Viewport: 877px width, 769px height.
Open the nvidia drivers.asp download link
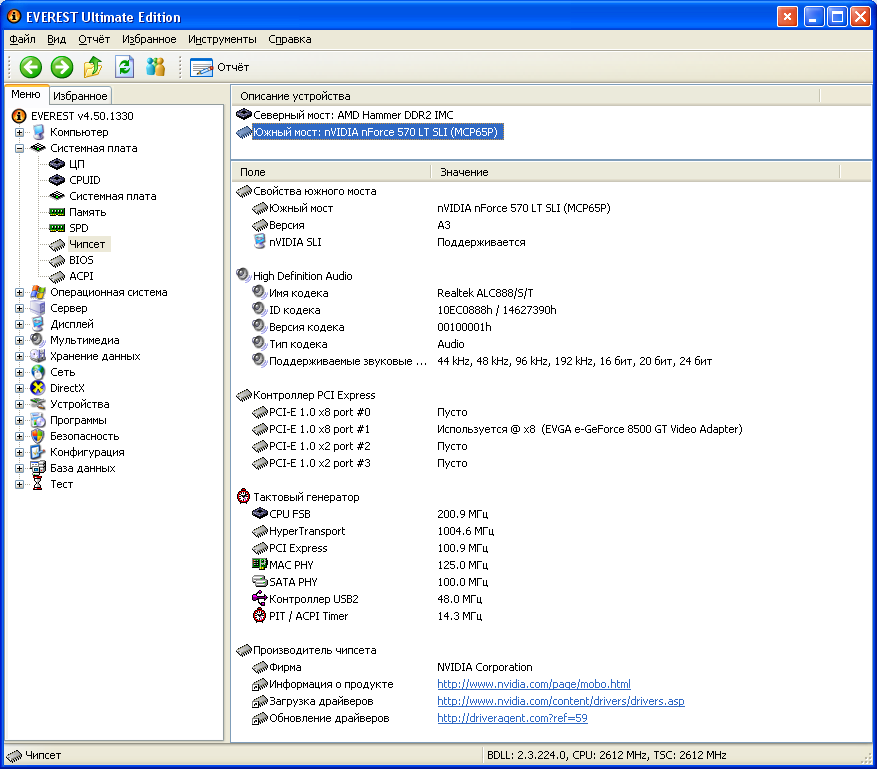click(560, 701)
